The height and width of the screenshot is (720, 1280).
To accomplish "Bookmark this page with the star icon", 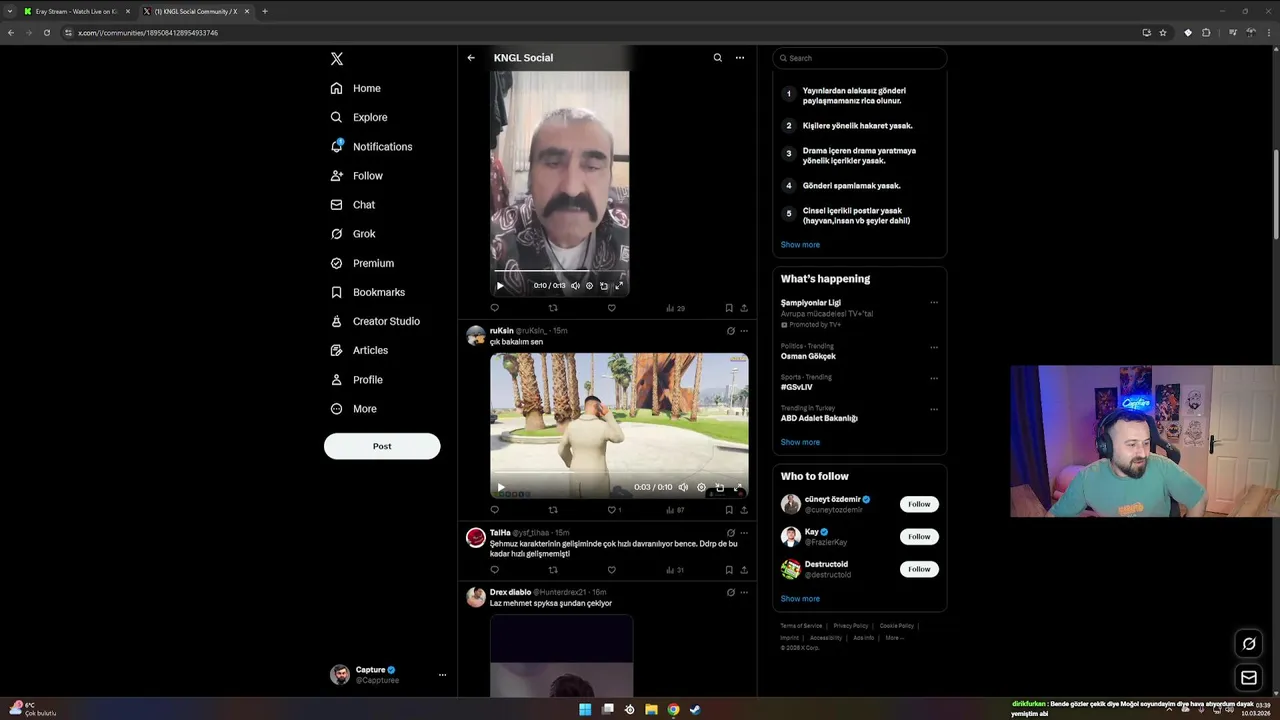I will click(1163, 33).
